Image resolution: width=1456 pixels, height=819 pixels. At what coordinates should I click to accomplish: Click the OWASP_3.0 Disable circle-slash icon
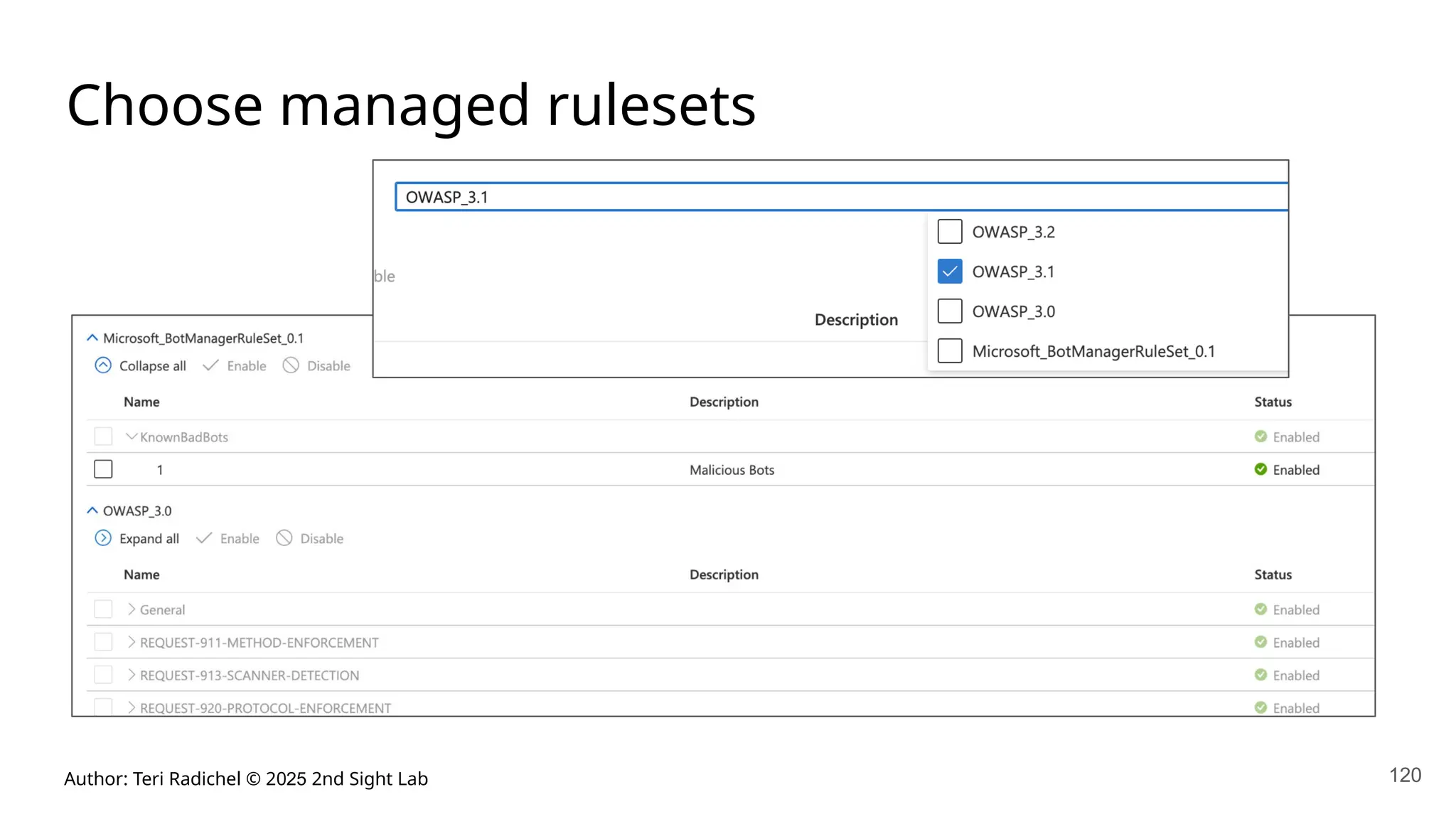(284, 538)
